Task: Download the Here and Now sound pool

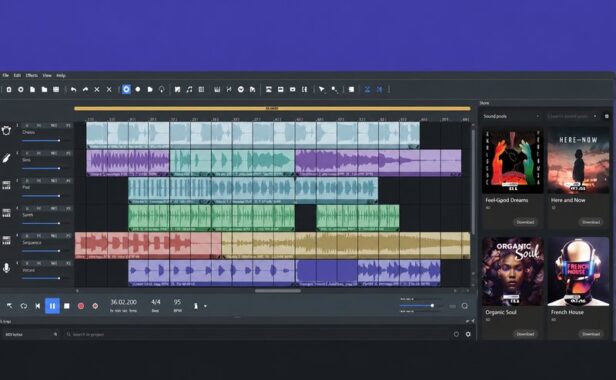Action: click(591, 222)
